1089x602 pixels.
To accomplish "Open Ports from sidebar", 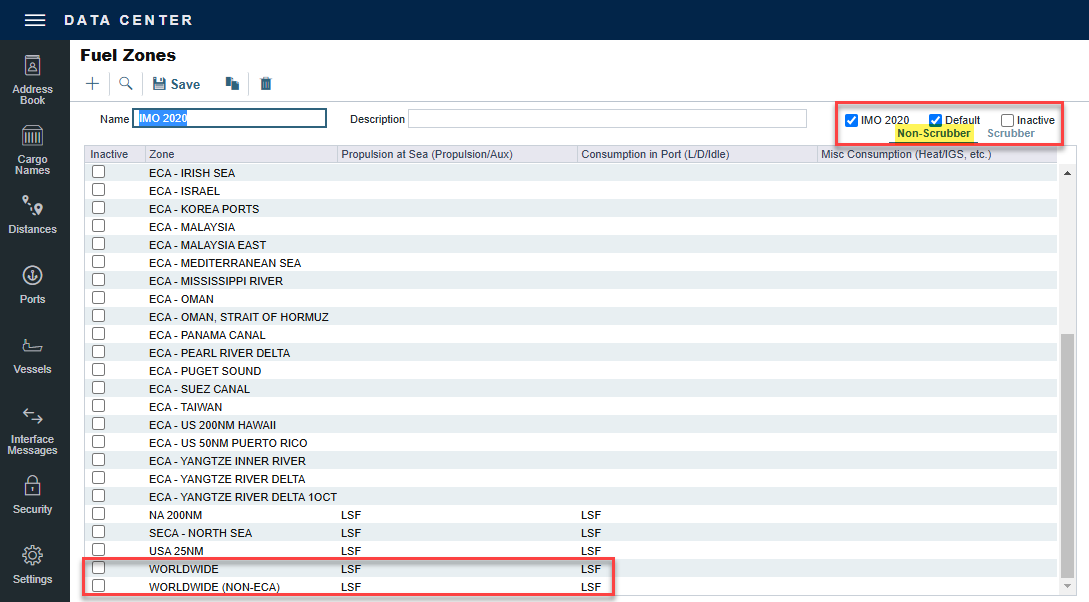I will [33, 285].
